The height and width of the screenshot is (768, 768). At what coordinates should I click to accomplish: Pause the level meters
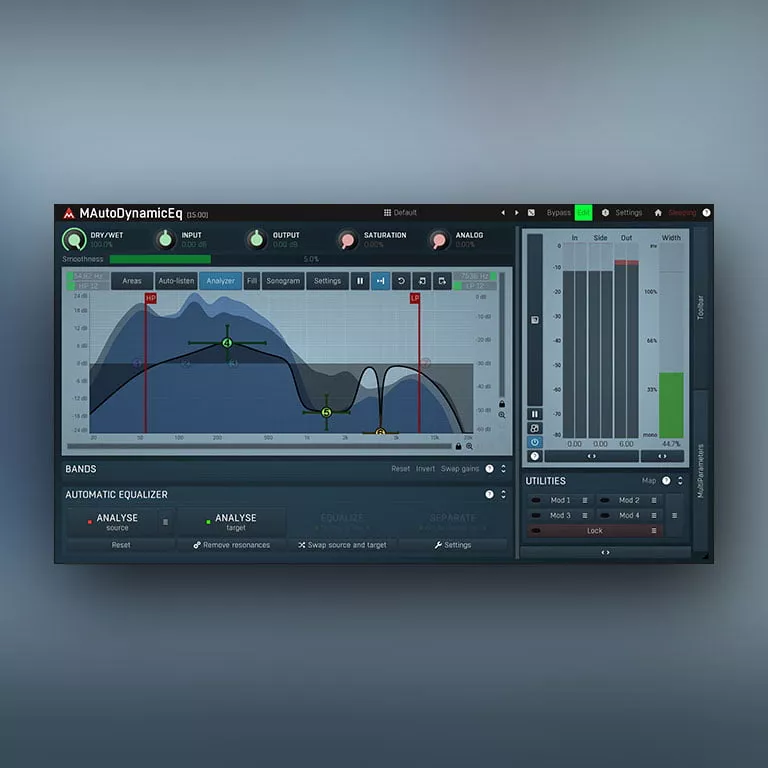pos(535,414)
